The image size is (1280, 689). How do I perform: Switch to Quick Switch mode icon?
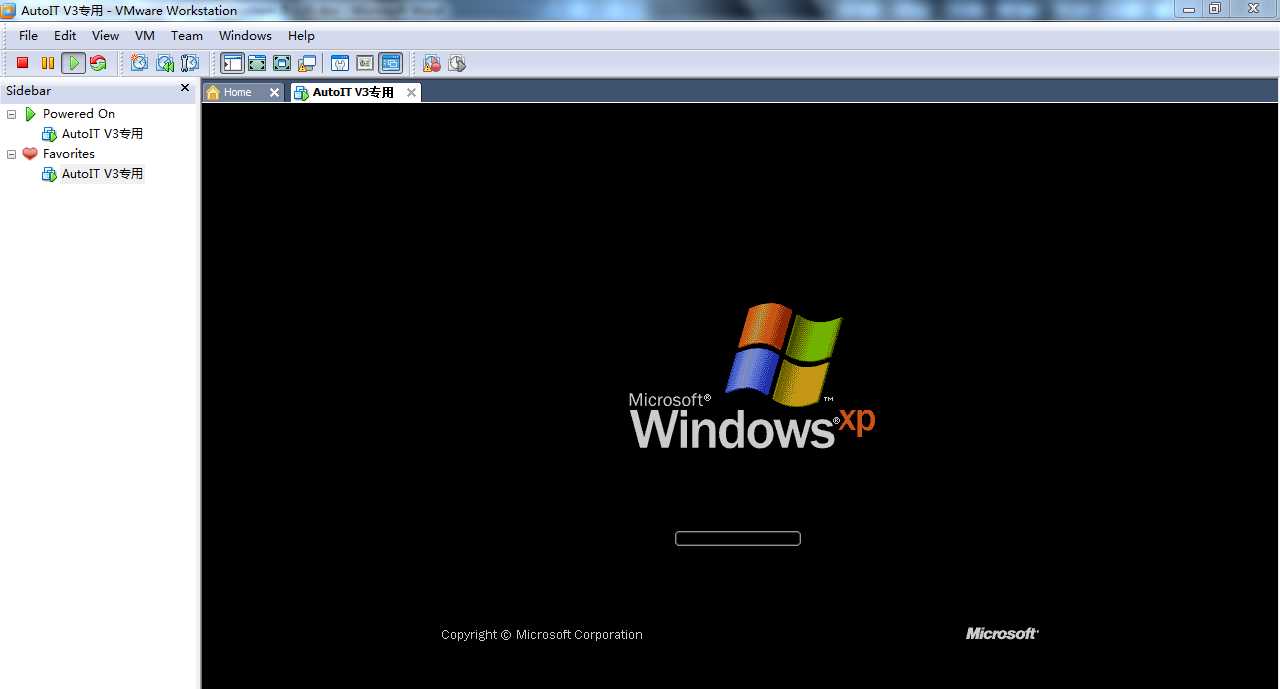[x=257, y=63]
